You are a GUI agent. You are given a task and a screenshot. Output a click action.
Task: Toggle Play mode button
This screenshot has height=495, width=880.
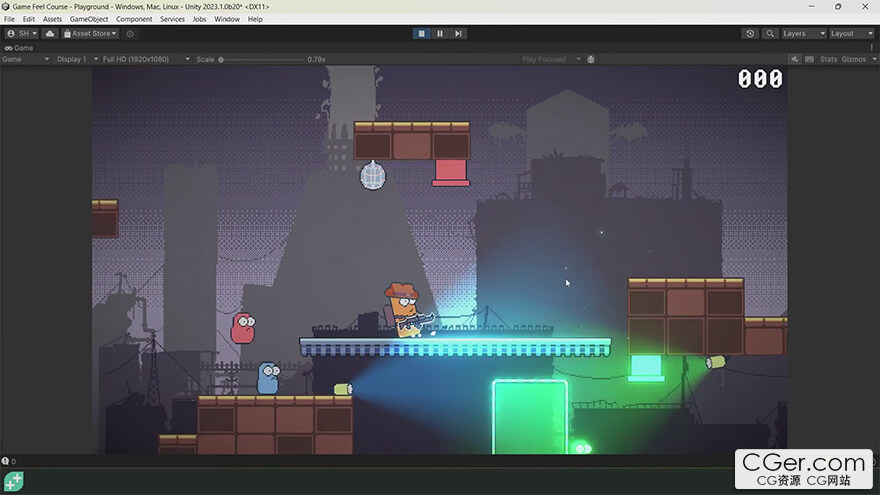tap(422, 33)
